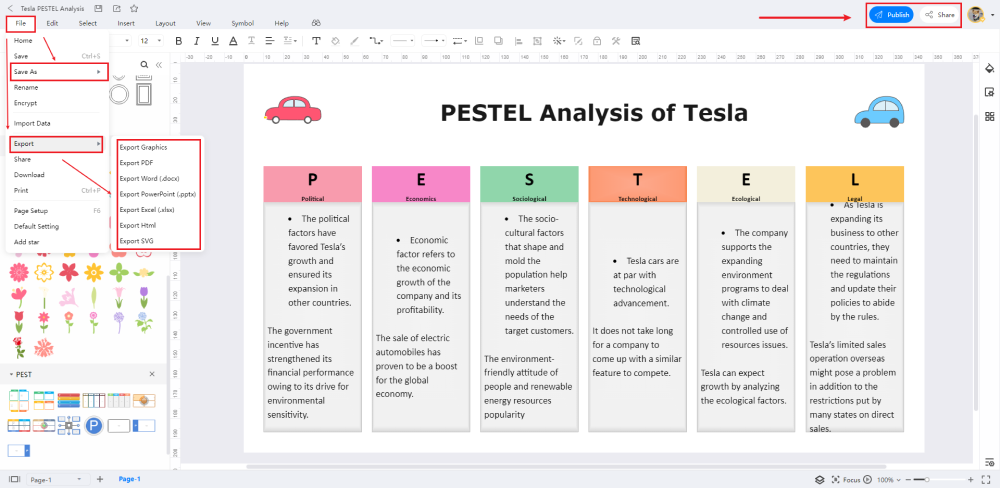The width and height of the screenshot is (1000, 489).
Task: Select the blue circle P shape
Action: tap(94, 425)
